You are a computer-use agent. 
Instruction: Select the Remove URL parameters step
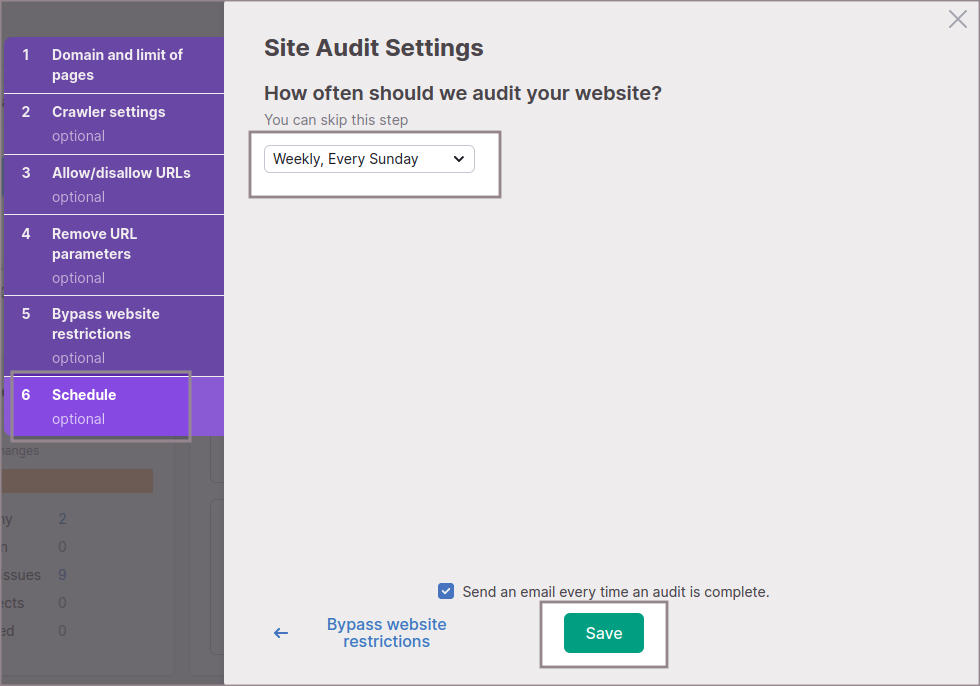point(94,244)
